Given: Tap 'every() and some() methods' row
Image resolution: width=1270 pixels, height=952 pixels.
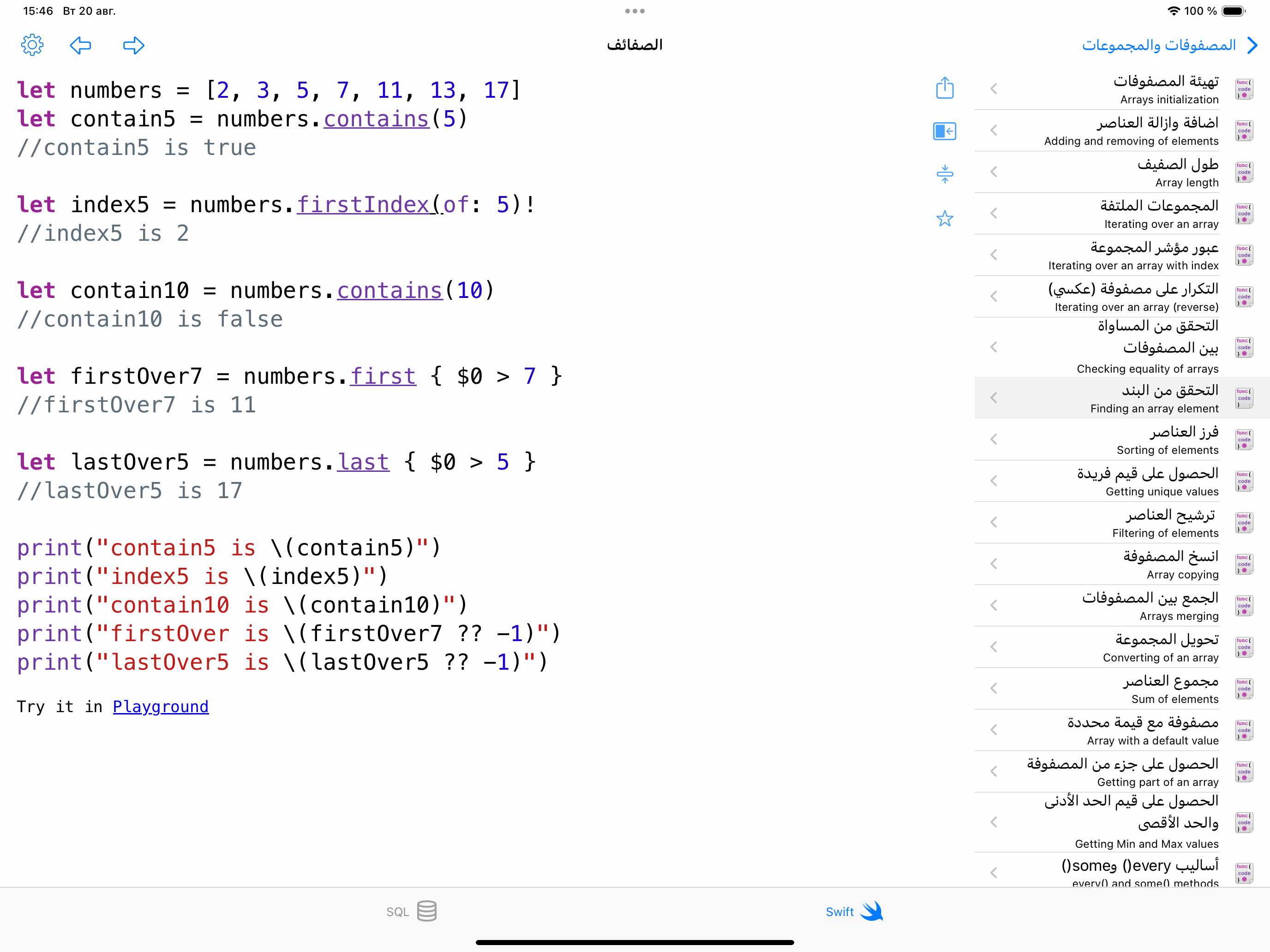Looking at the screenshot, I should pos(1122,870).
